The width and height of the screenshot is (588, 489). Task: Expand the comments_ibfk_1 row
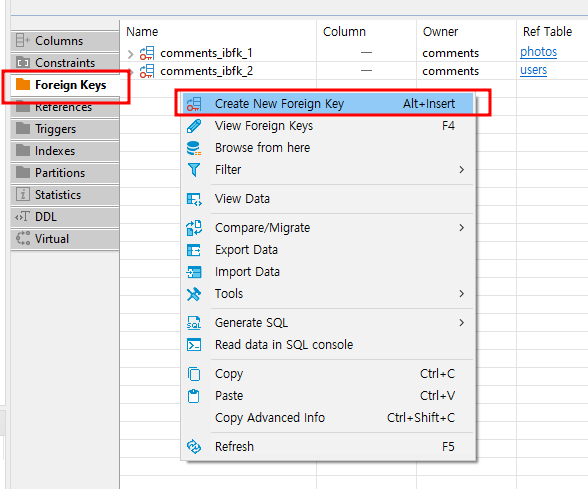tap(130, 54)
